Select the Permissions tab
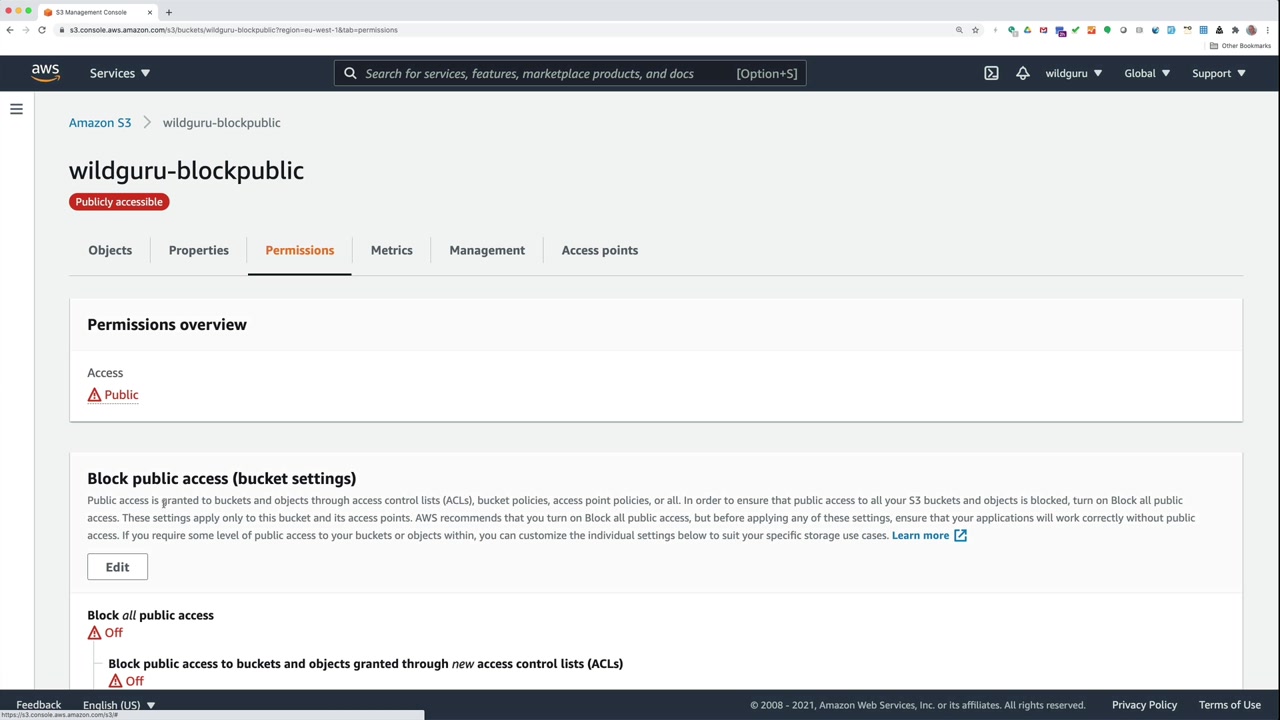 tap(299, 250)
